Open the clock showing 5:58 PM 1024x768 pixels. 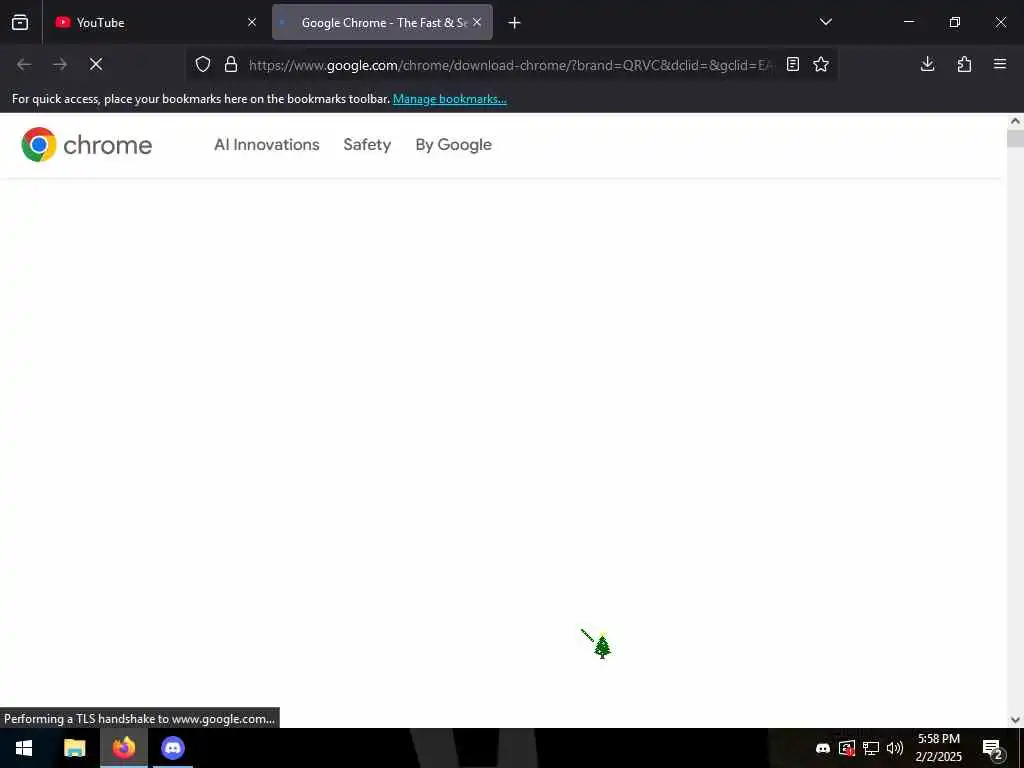point(939,748)
